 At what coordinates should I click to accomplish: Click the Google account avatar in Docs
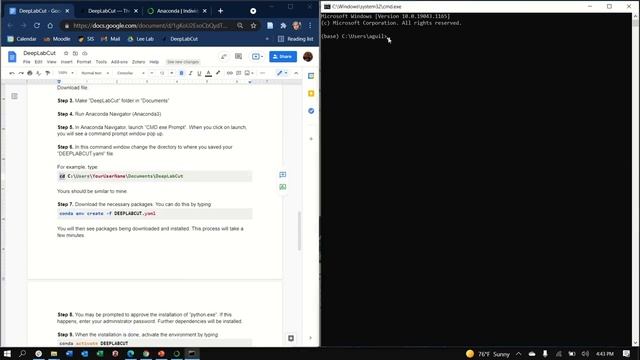(308, 57)
